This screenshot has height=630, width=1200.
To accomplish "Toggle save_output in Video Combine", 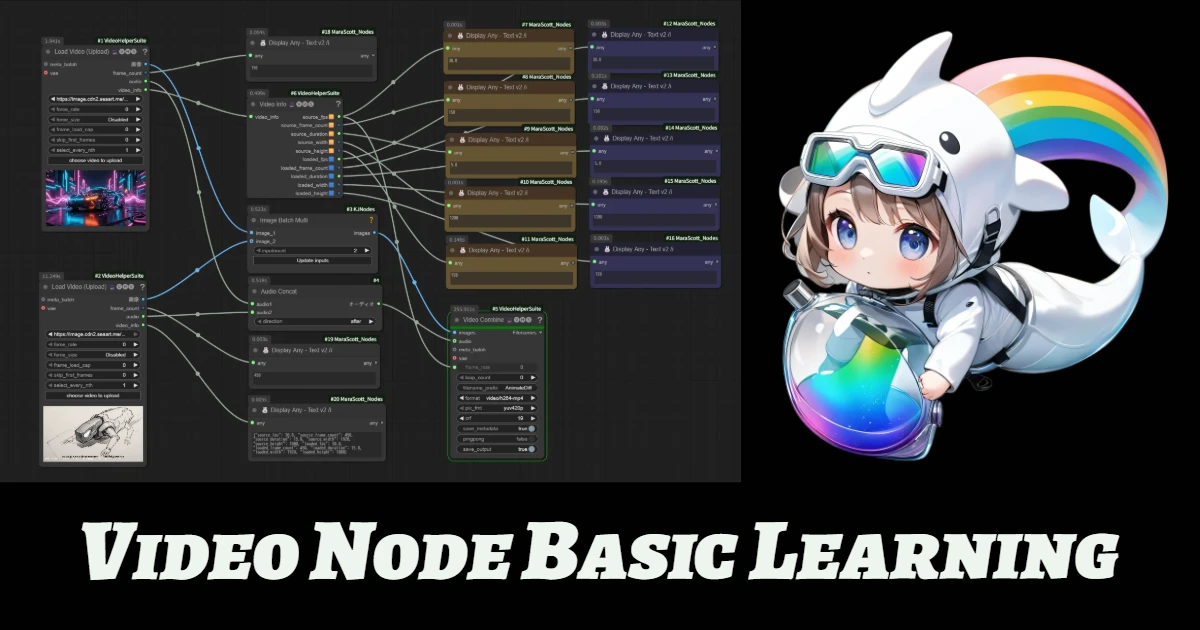I will [x=531, y=449].
